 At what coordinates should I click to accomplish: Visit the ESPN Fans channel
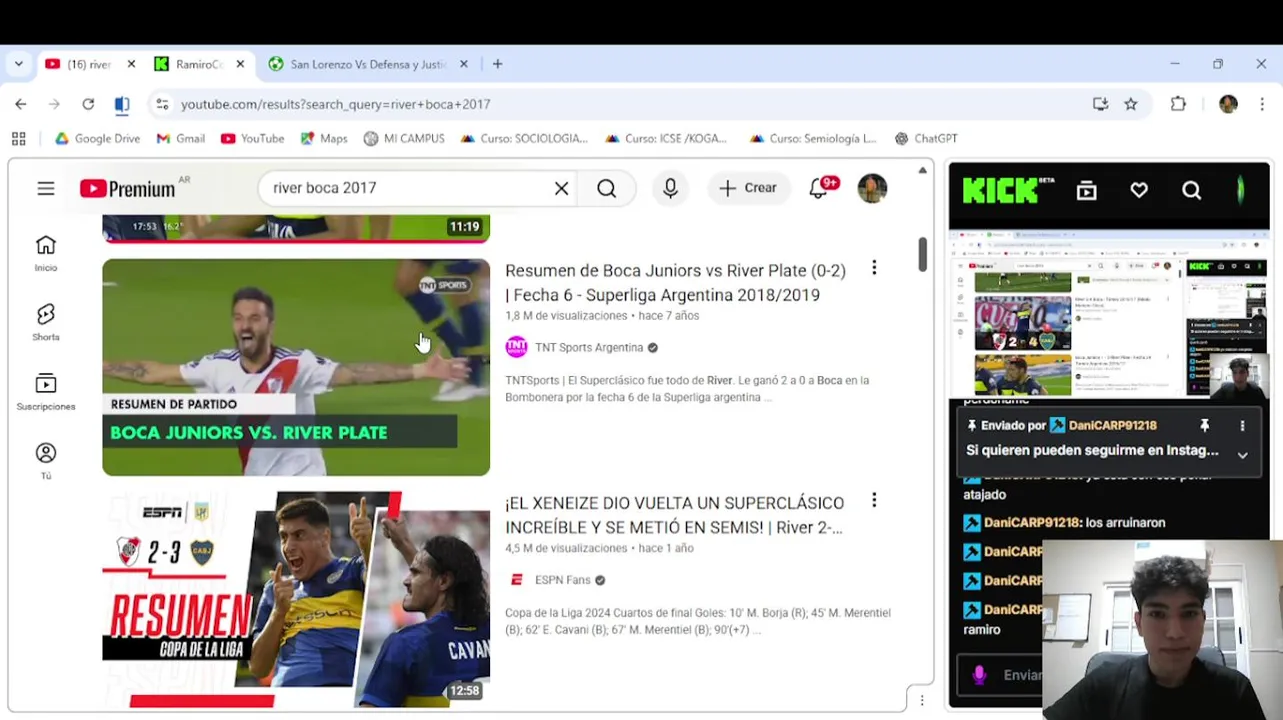tap(563, 580)
